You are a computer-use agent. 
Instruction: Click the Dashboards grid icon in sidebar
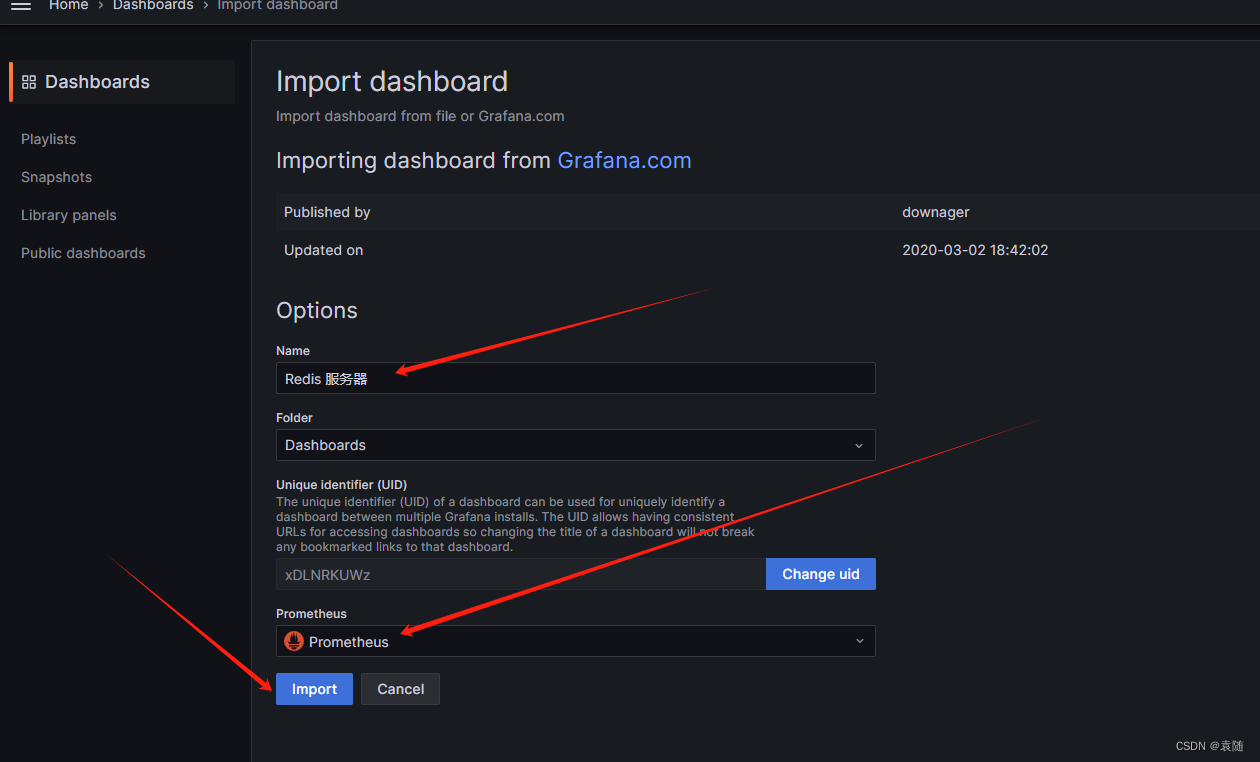(29, 82)
